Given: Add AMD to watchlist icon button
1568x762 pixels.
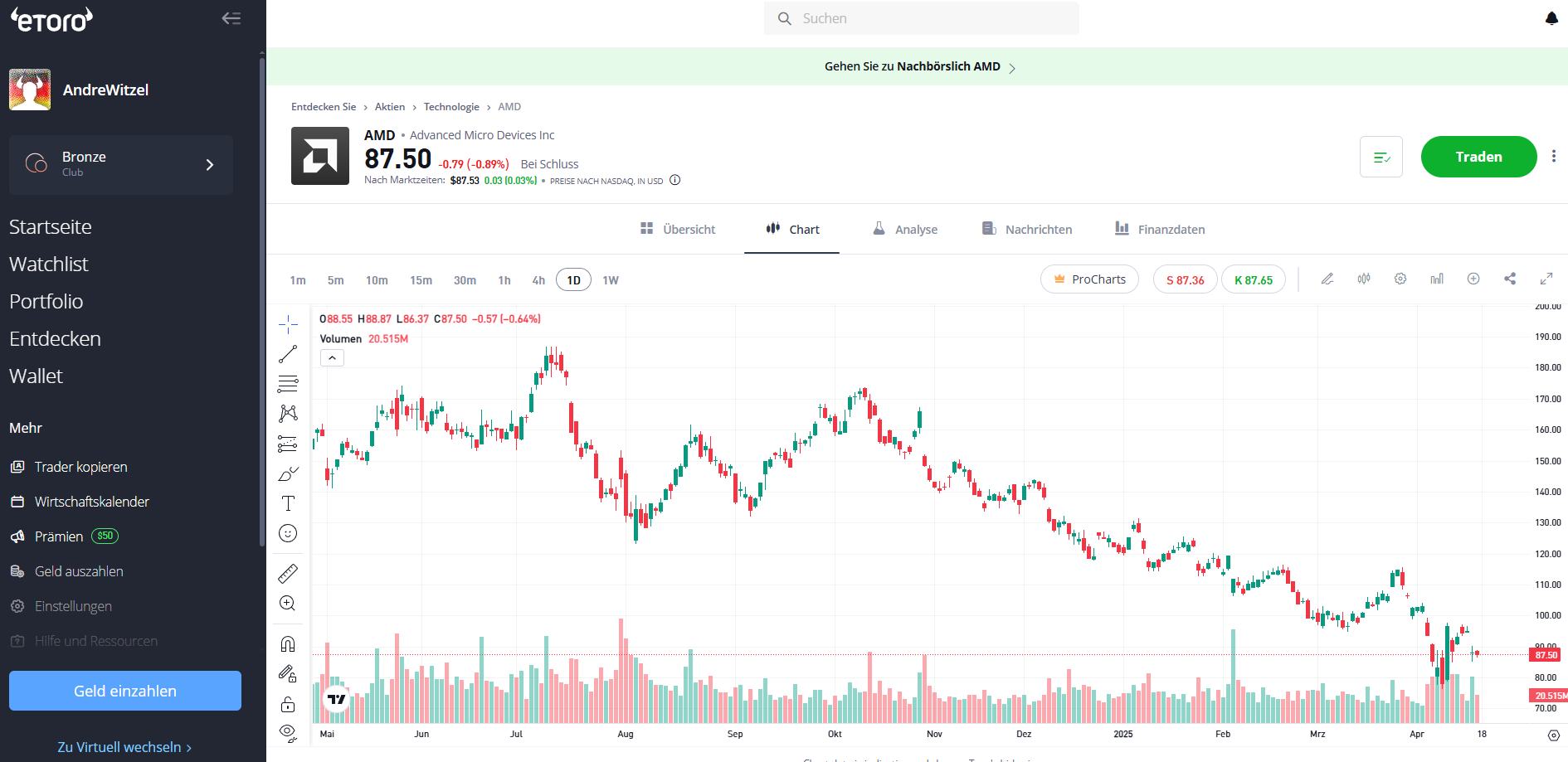Looking at the screenshot, I should (1381, 157).
